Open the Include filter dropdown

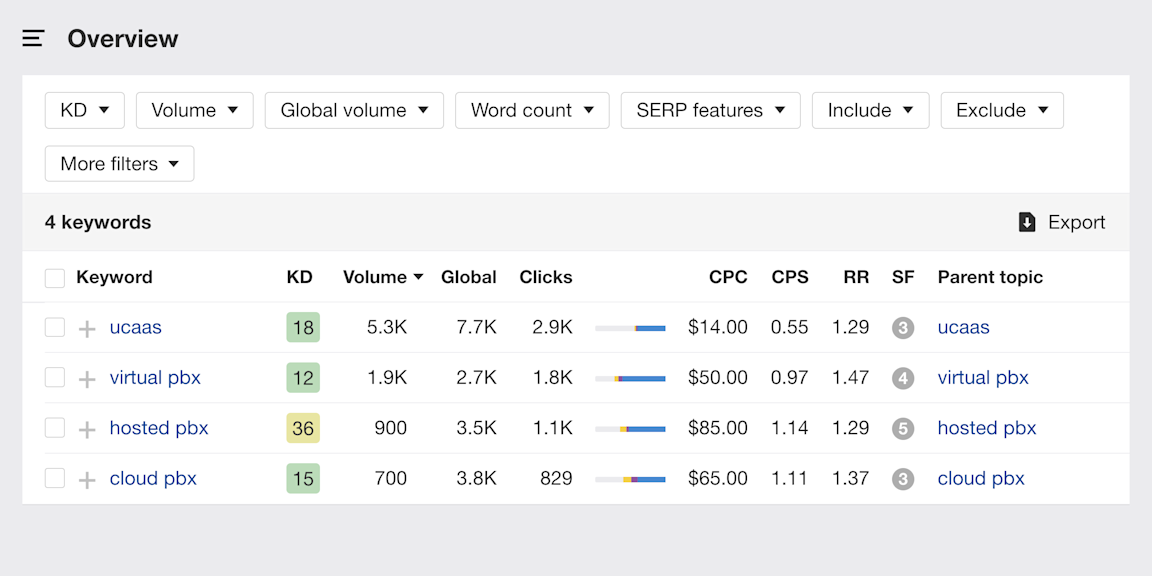(x=871, y=110)
